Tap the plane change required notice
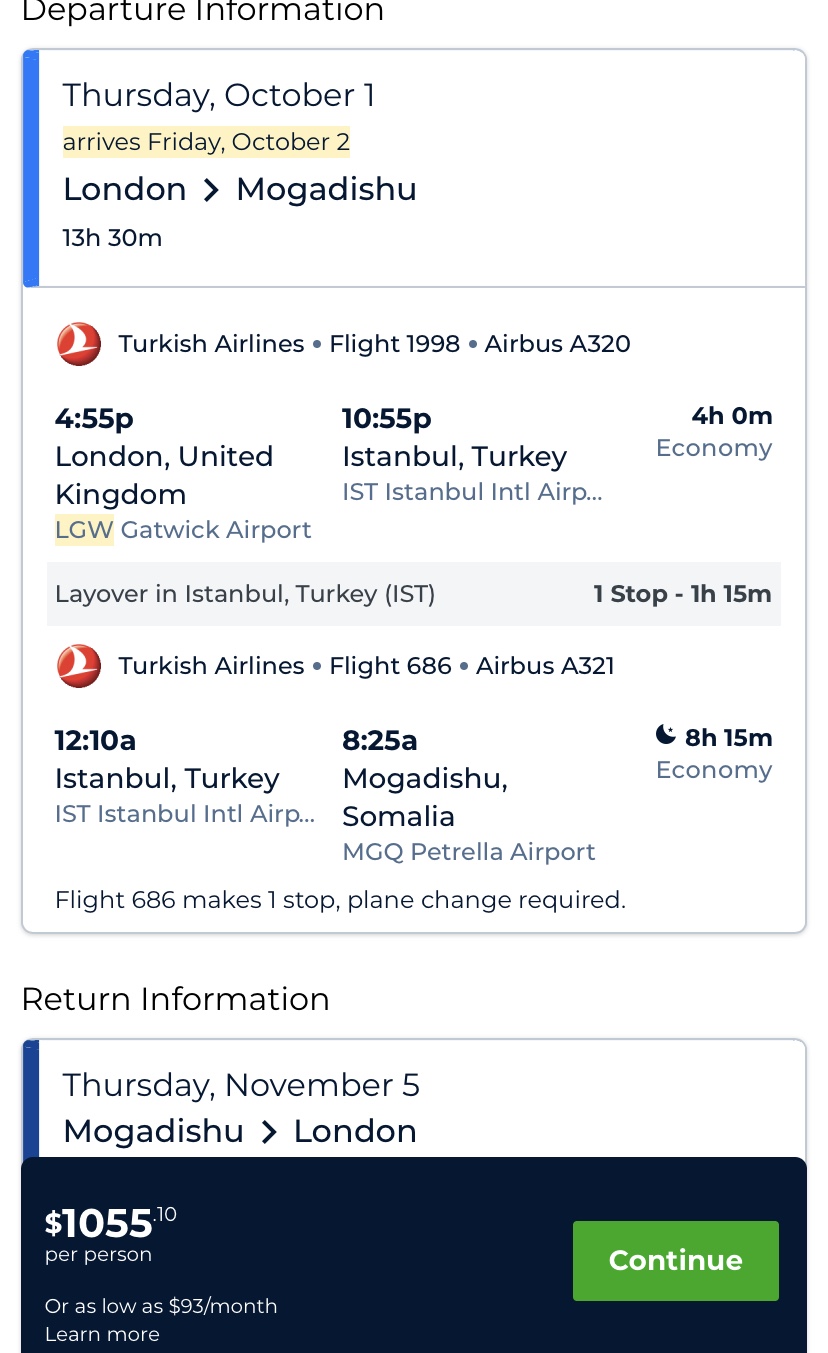This screenshot has width=828, height=1353. (x=340, y=900)
